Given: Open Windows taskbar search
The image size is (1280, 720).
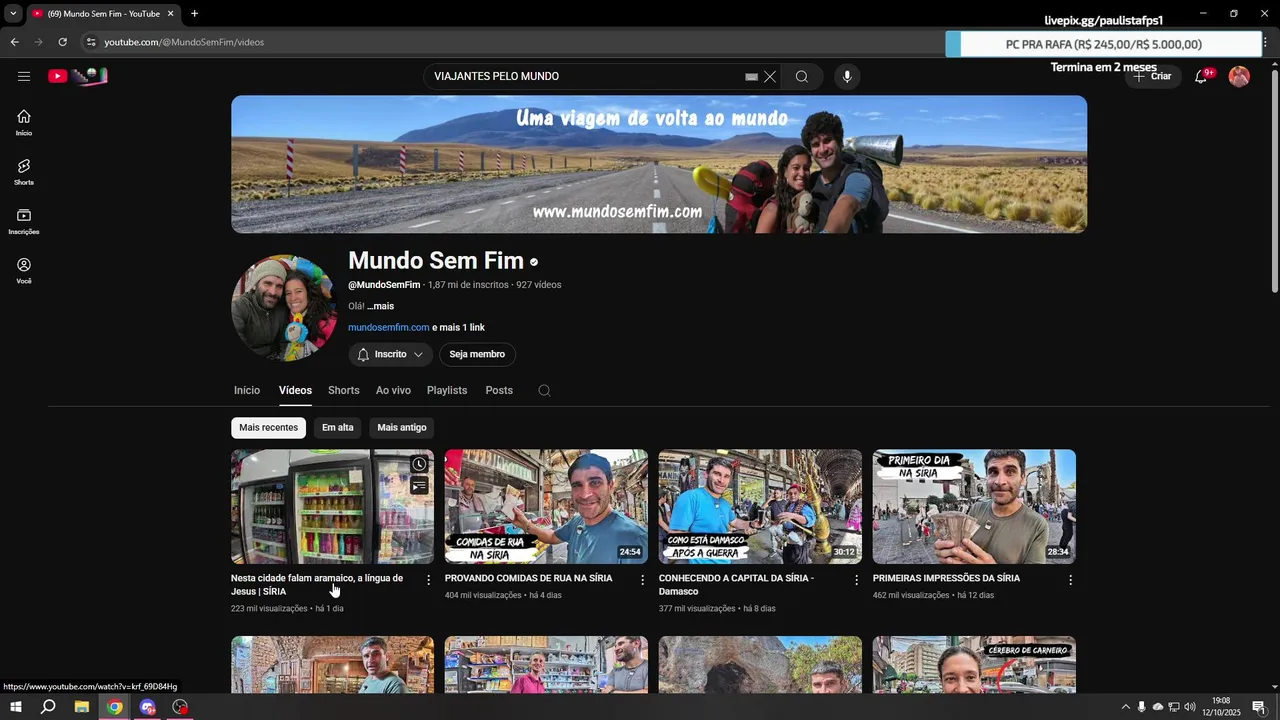Looking at the screenshot, I should [x=48, y=707].
